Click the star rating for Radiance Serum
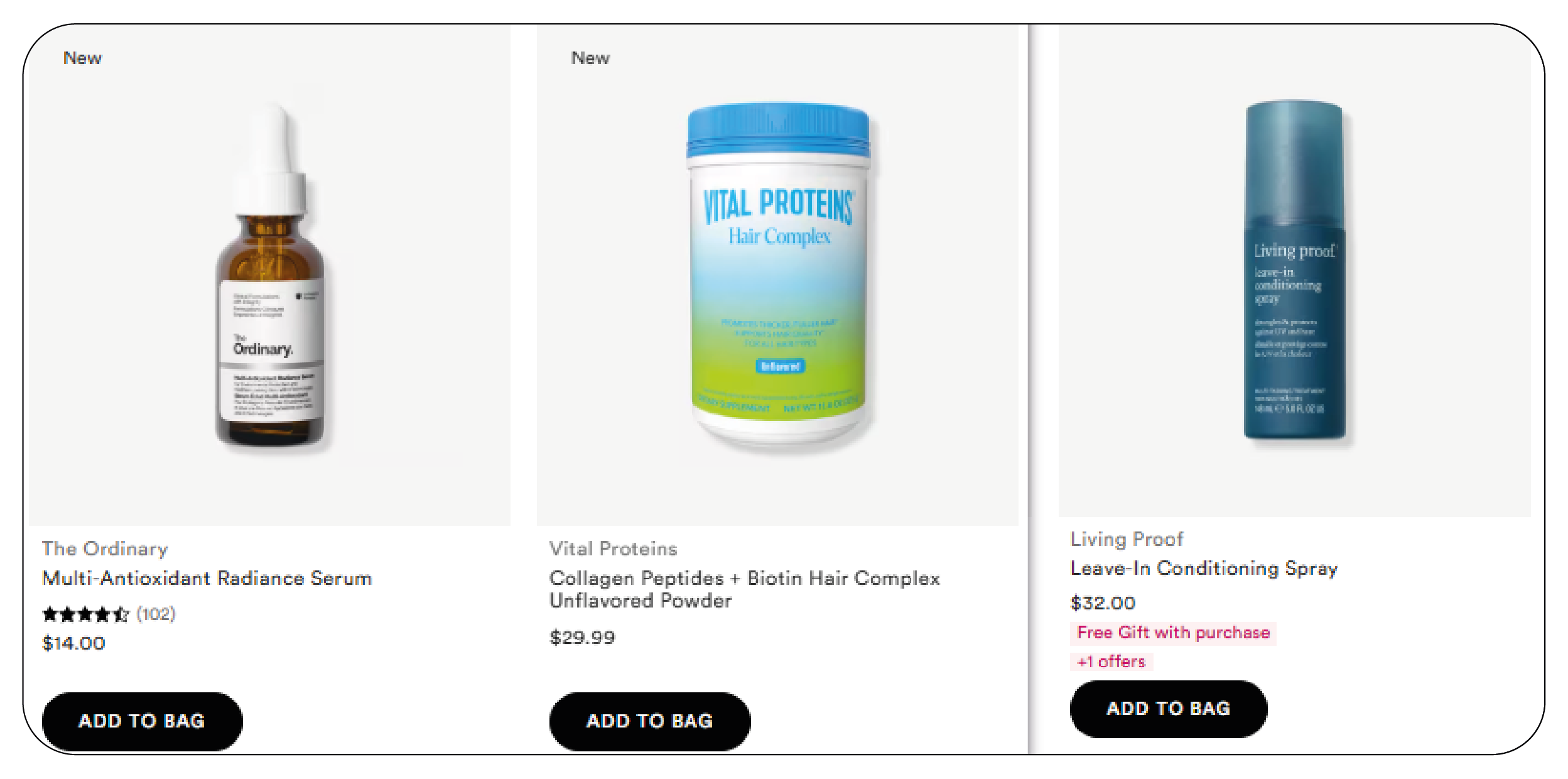The height and width of the screenshot is (779, 1568). [x=85, y=614]
